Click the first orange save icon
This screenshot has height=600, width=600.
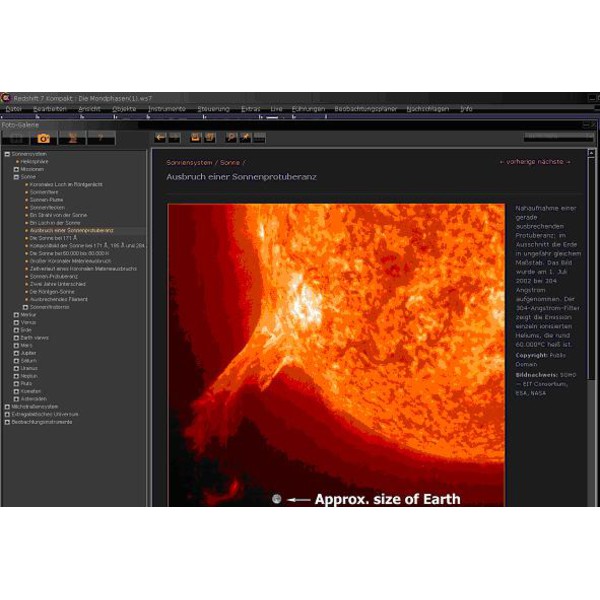[195, 138]
